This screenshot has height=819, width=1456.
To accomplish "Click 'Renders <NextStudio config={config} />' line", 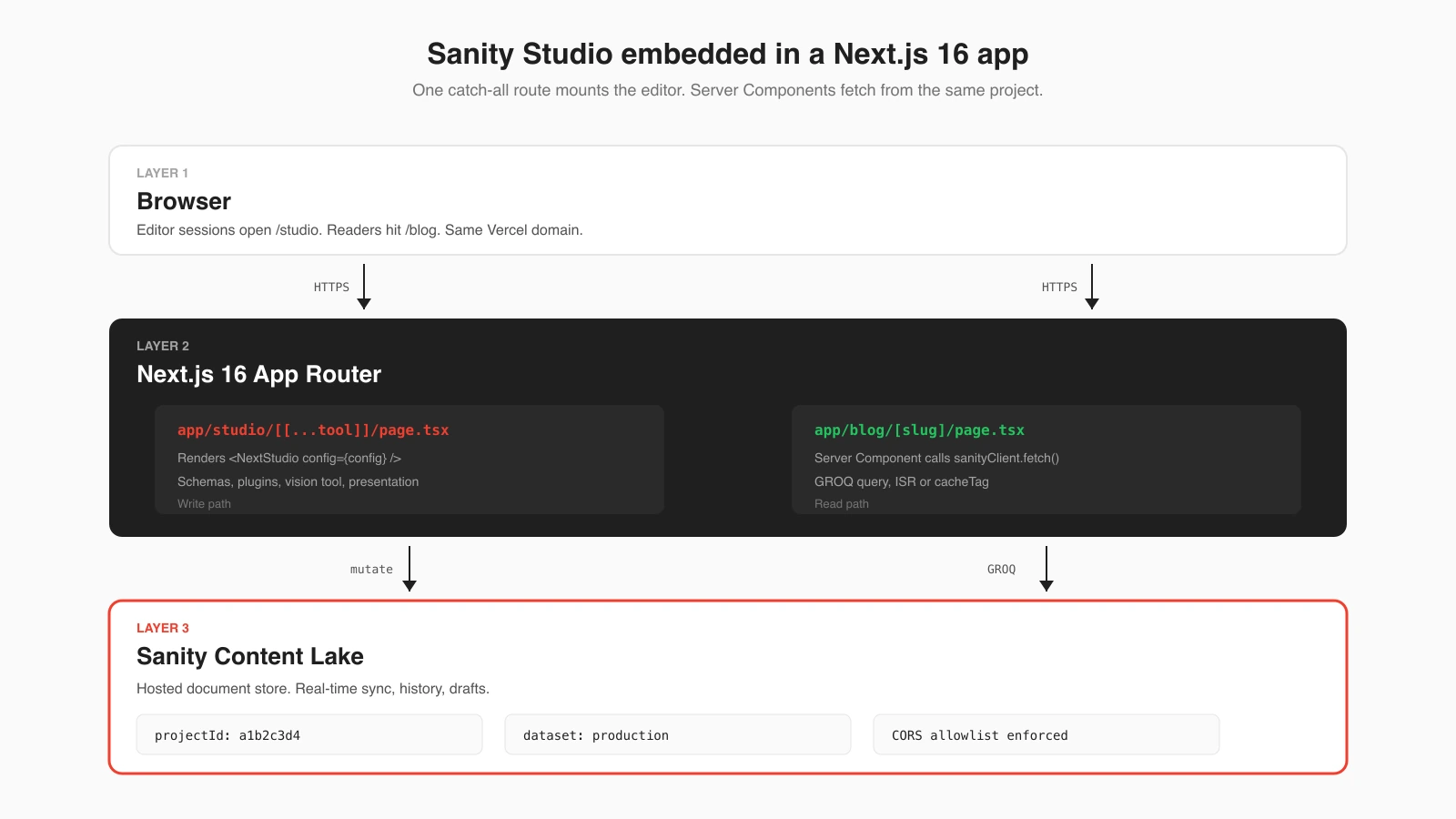I will 289,458.
